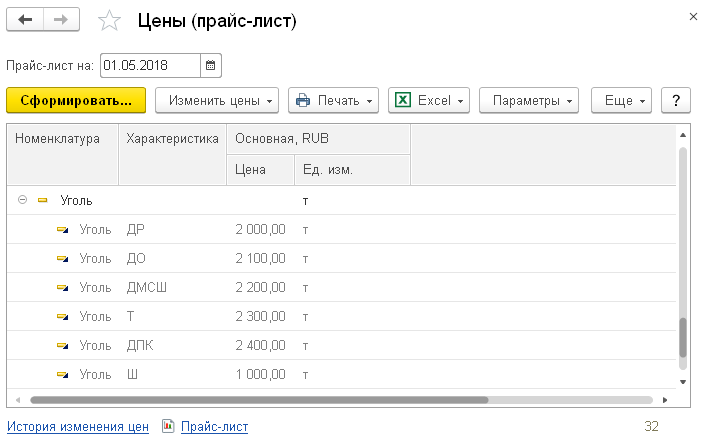This screenshot has height=446, width=701.
Task: Open the calendar date picker
Action: click(x=210, y=66)
